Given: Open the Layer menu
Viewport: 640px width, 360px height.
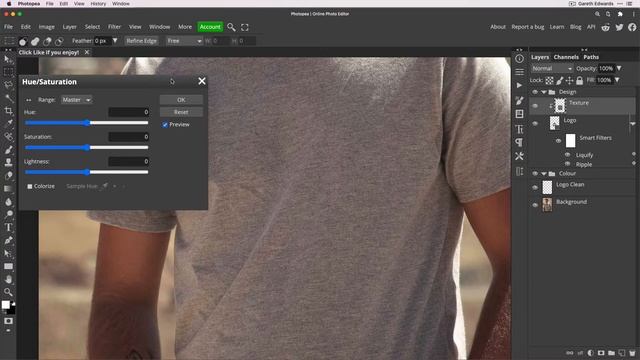Looking at the screenshot, I should tap(69, 27).
